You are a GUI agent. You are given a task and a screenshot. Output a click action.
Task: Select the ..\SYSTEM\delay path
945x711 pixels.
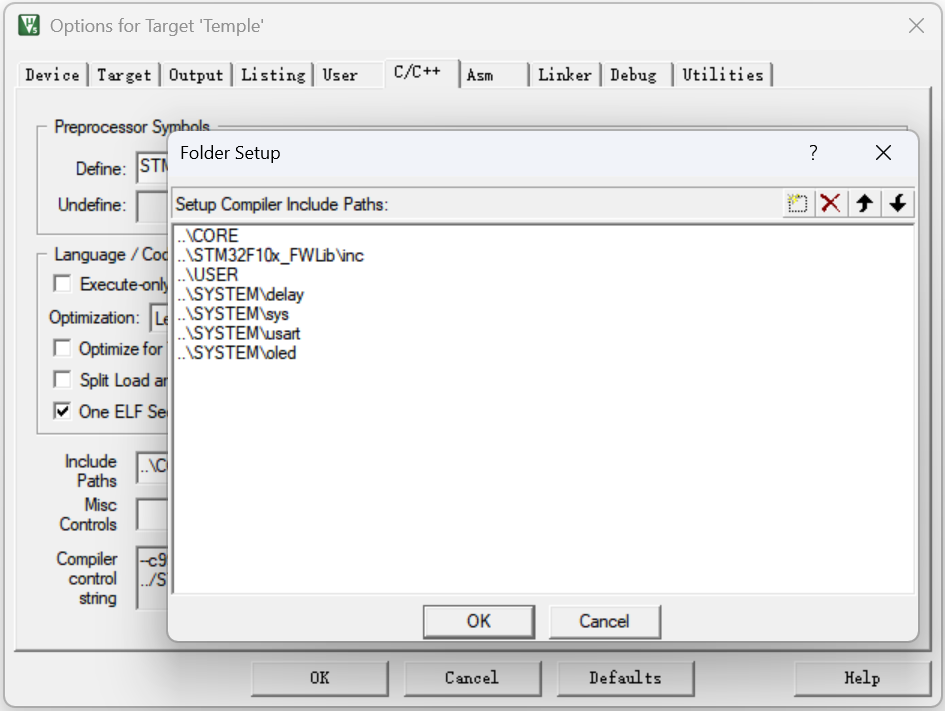pyautogui.click(x=240, y=295)
